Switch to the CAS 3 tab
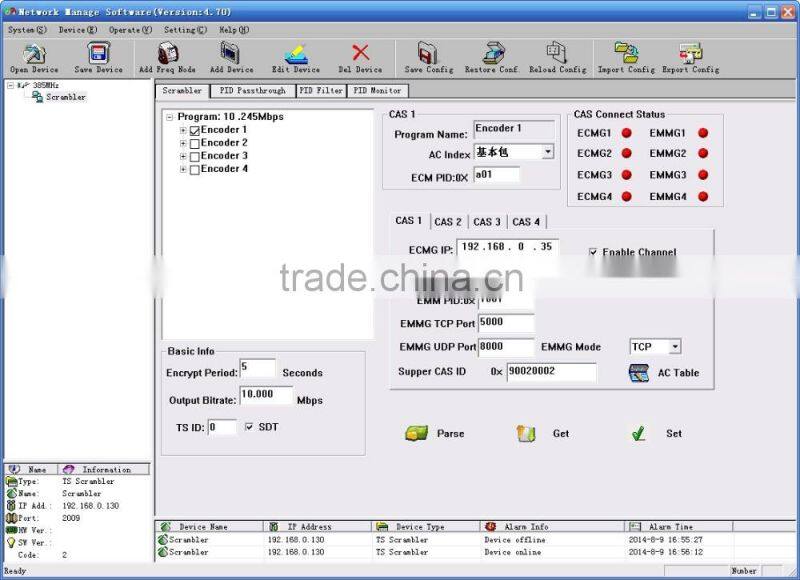Screen dimensions: 800x580 click(487, 222)
